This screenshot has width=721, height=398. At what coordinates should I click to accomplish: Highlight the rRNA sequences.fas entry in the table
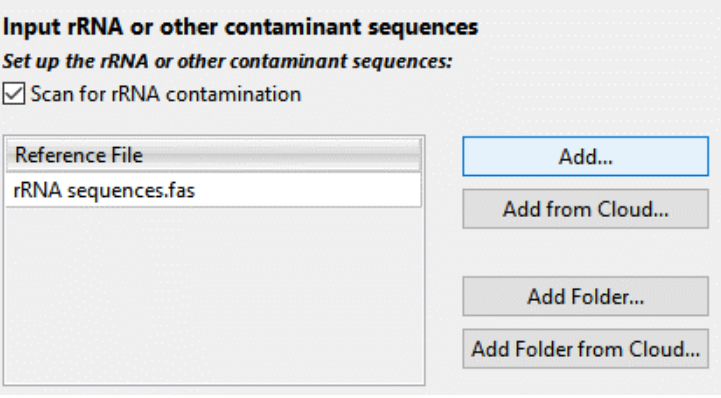pos(213,190)
